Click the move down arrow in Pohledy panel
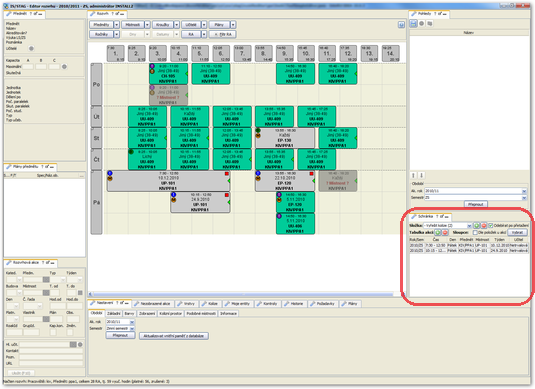The image size is (535, 389). pos(421,175)
